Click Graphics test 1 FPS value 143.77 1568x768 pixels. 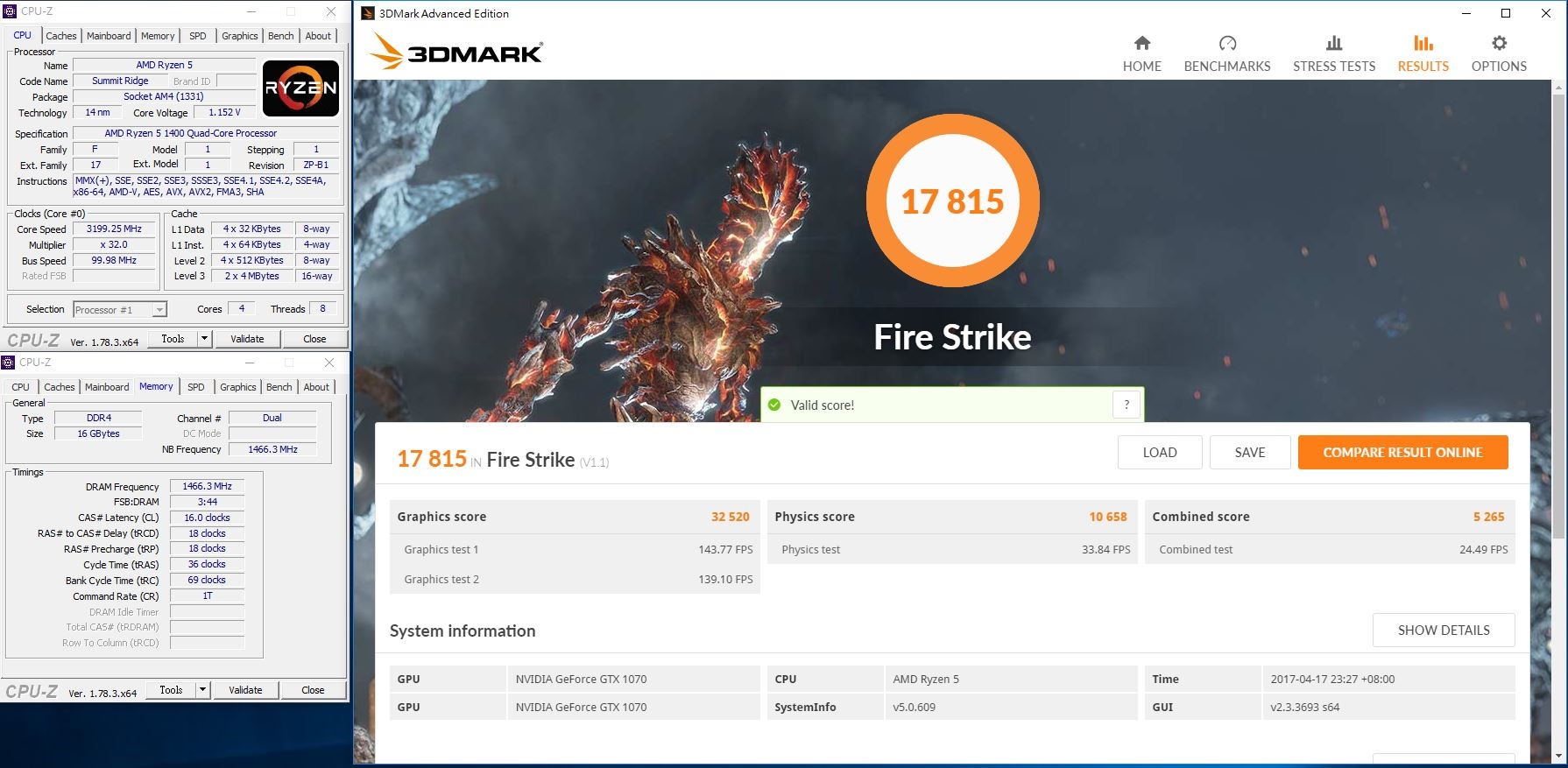click(726, 550)
